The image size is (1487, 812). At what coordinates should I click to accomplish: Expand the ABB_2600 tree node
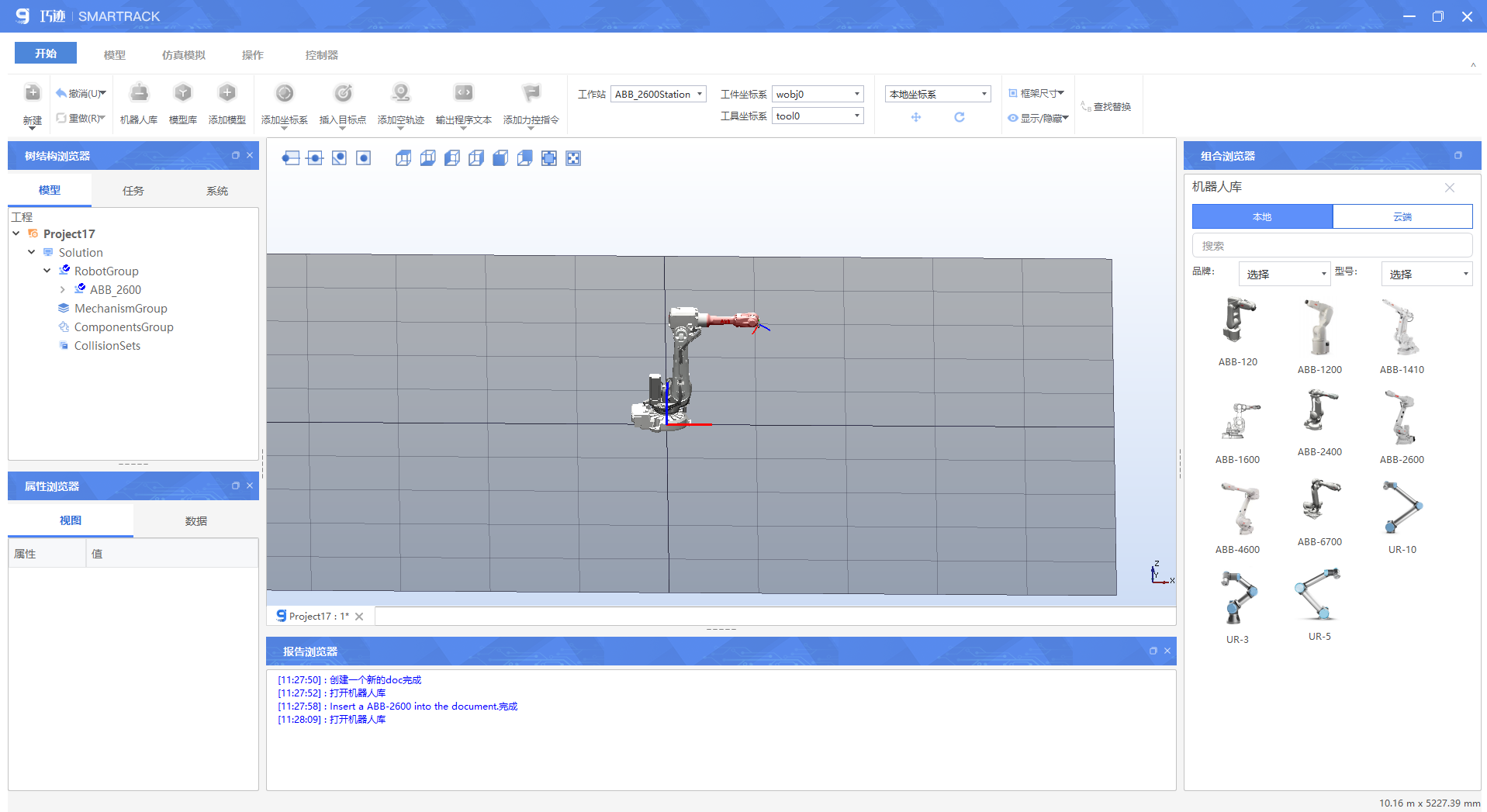(x=63, y=289)
